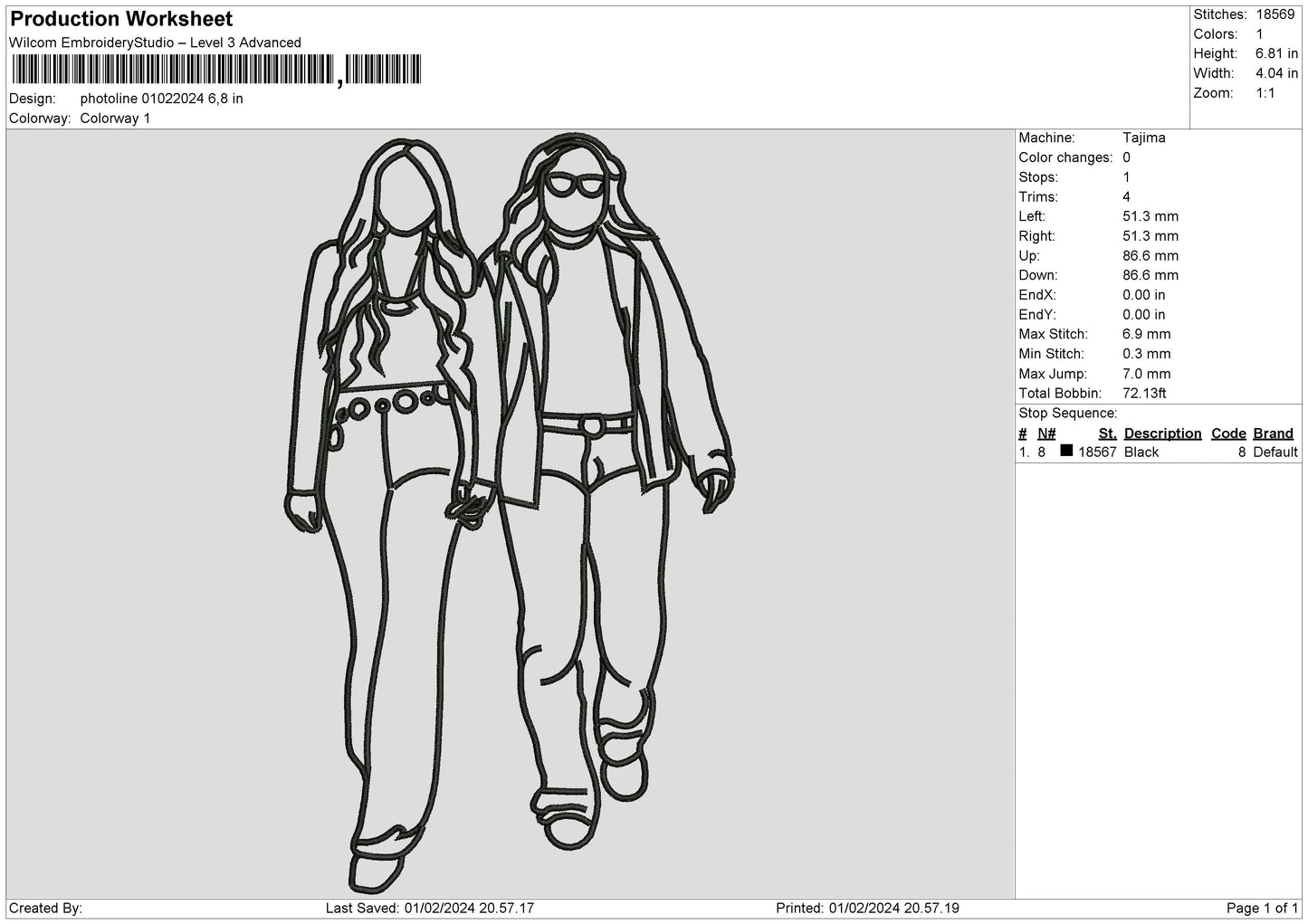Click the EndY value 0.00 in
Viewport: 1308px width, 924px height.
coord(1144,315)
